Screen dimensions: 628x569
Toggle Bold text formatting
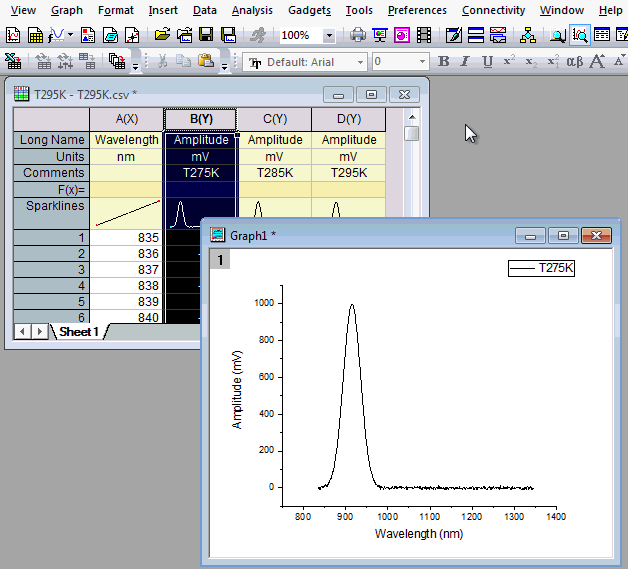(x=444, y=62)
